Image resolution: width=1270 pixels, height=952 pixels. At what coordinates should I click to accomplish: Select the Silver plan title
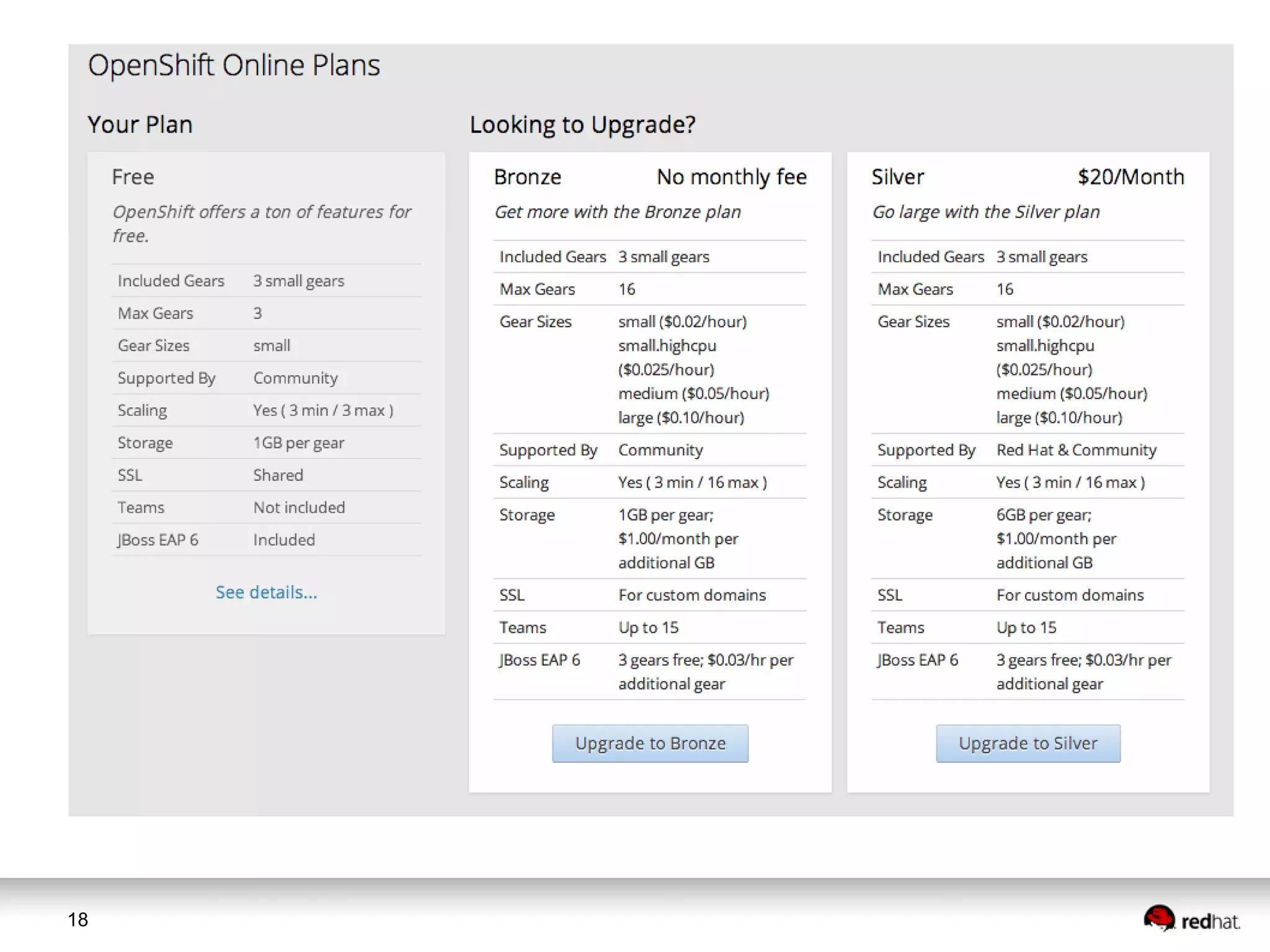pos(897,177)
